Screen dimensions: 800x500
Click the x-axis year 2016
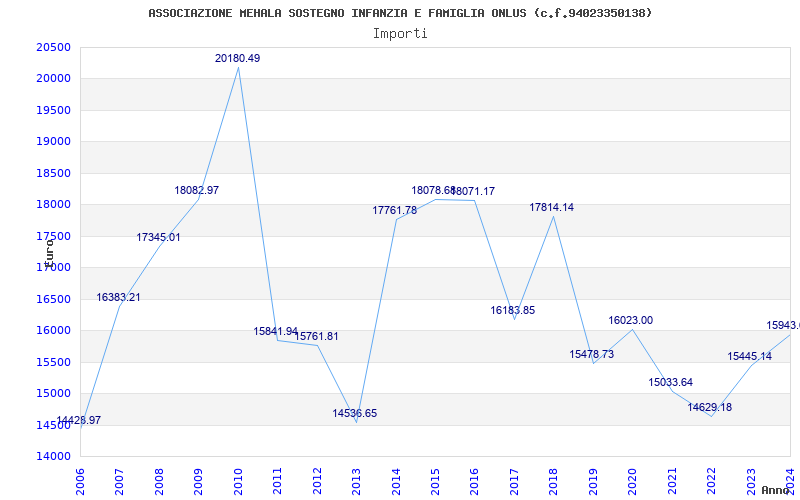(x=474, y=482)
